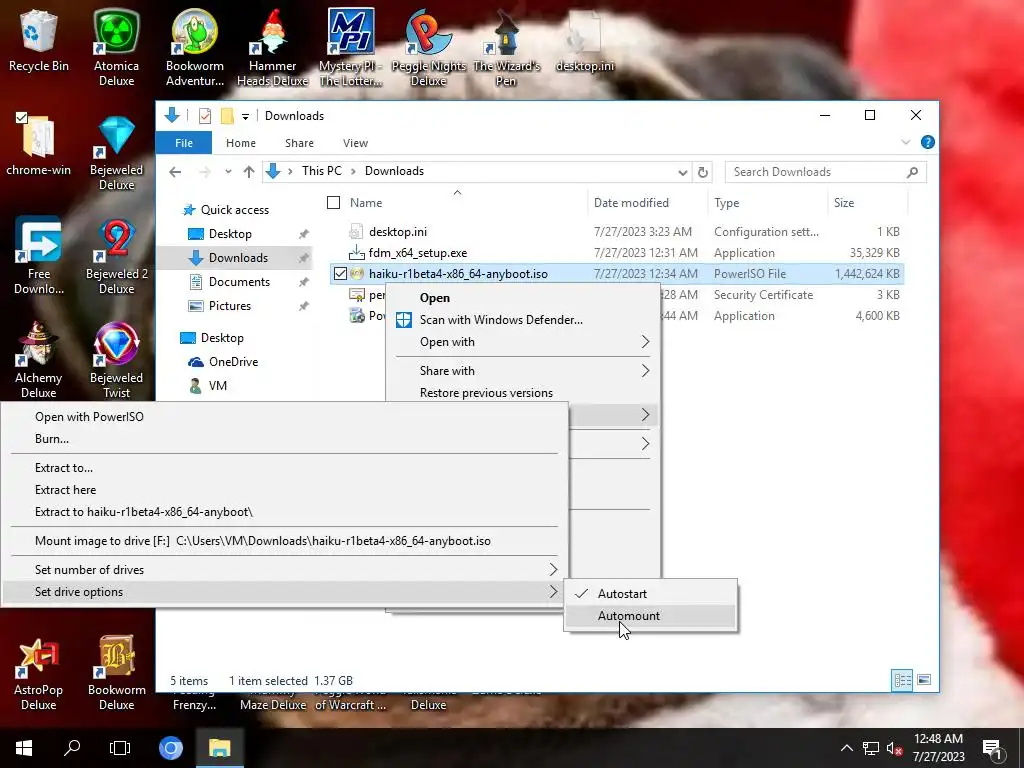This screenshot has width=1024, height=768.
Task: Expand the Explorer ribbon chevron
Action: pyautogui.click(x=905, y=142)
